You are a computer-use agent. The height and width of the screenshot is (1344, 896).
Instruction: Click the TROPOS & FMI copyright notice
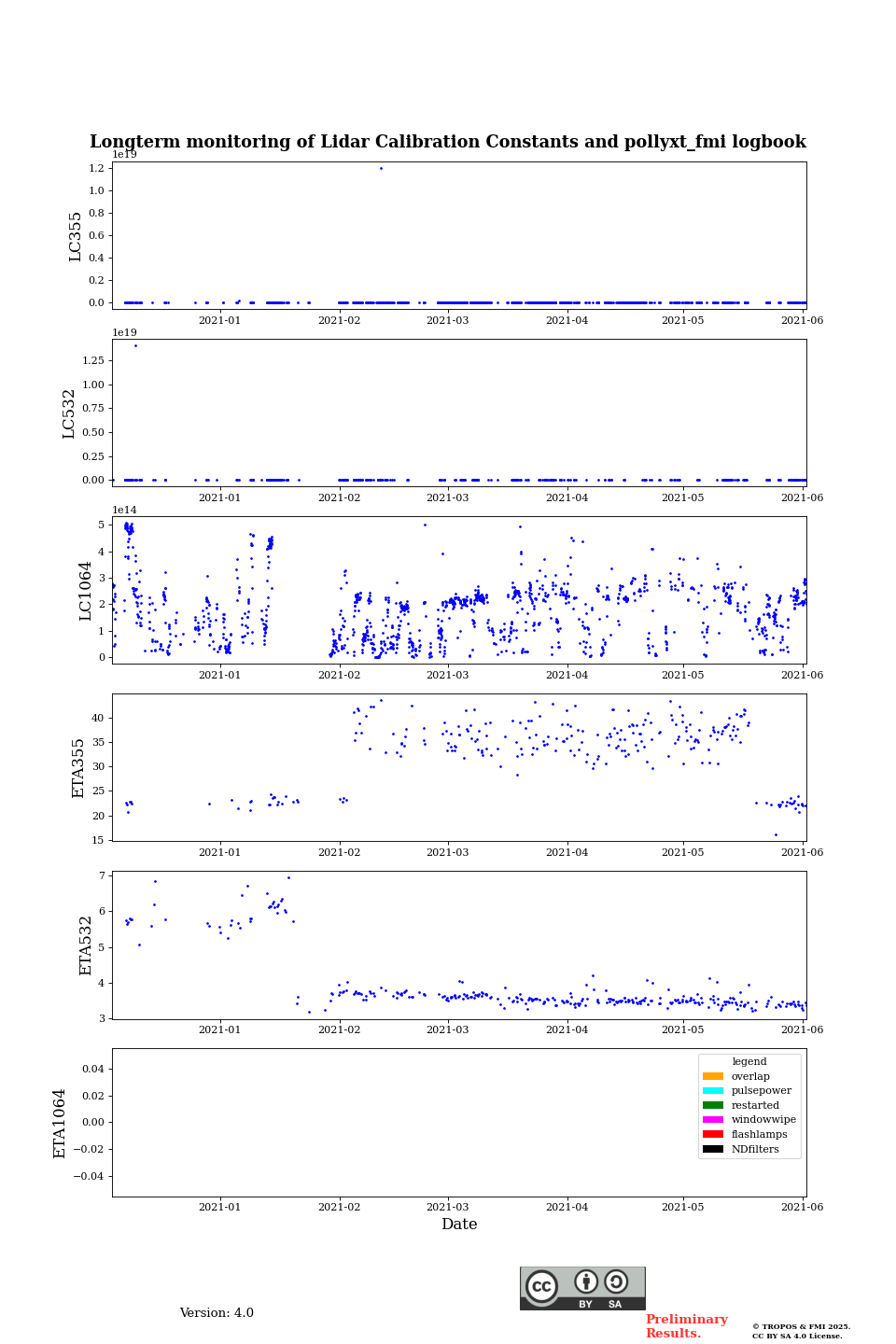pos(801,1331)
